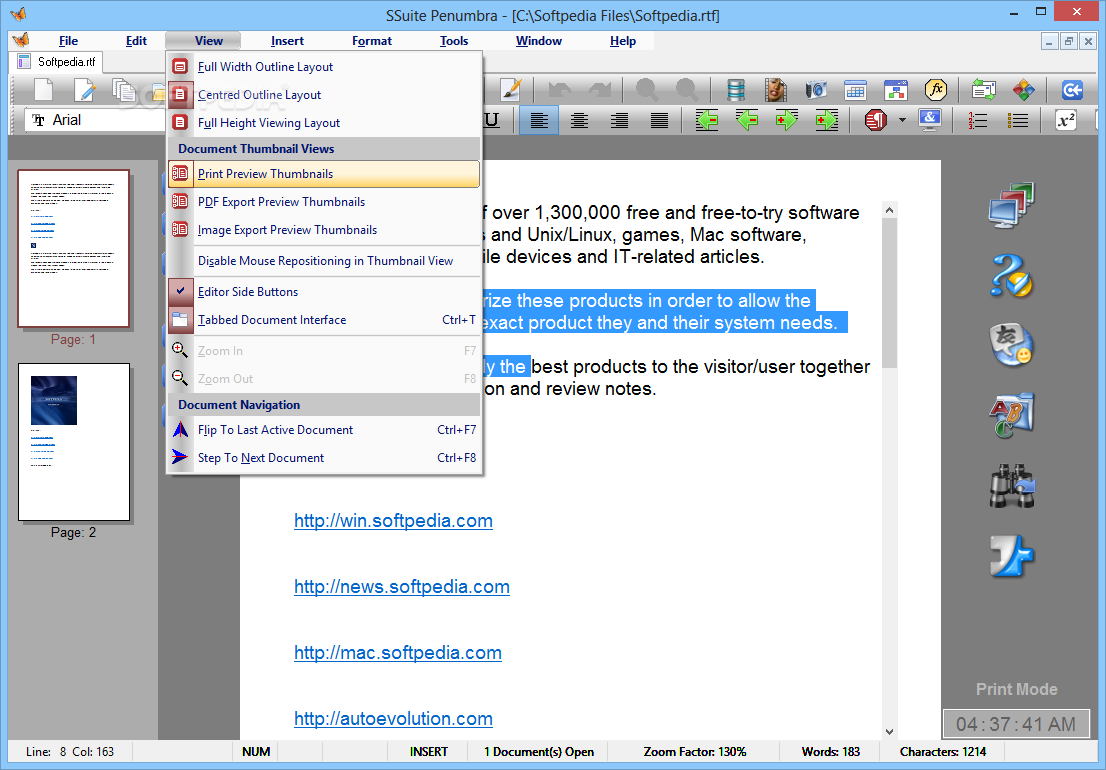Choose Image Export Preview Thumbnails
This screenshot has height=770, width=1106.
point(324,230)
